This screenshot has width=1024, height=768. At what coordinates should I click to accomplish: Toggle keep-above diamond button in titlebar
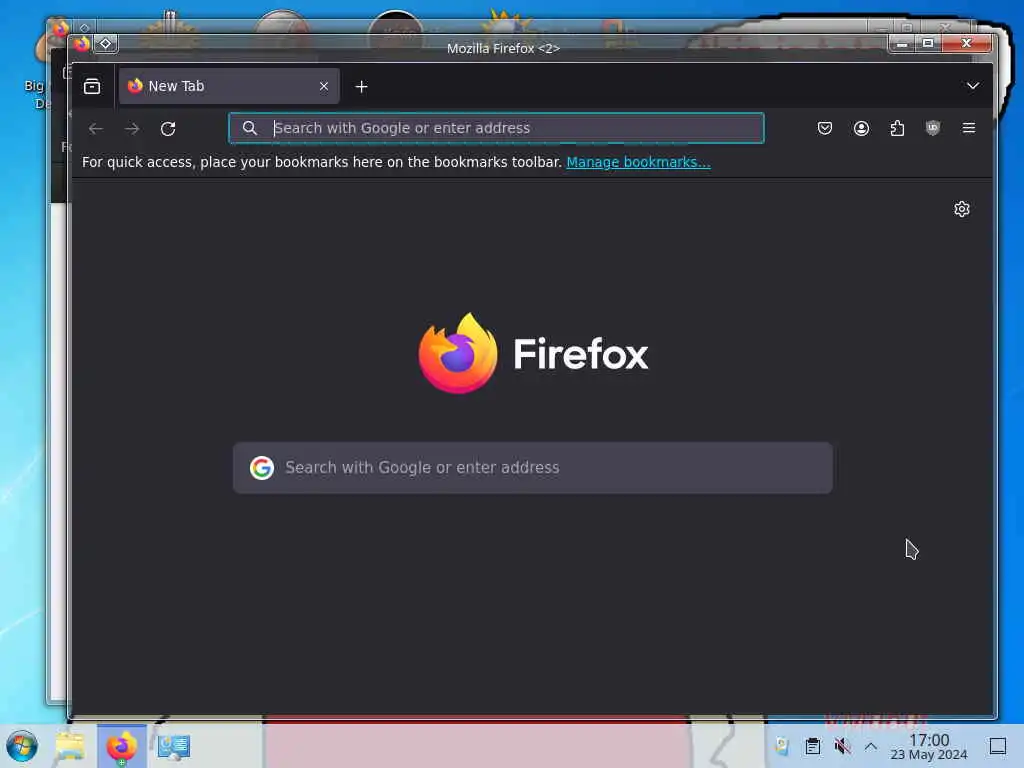[105, 44]
